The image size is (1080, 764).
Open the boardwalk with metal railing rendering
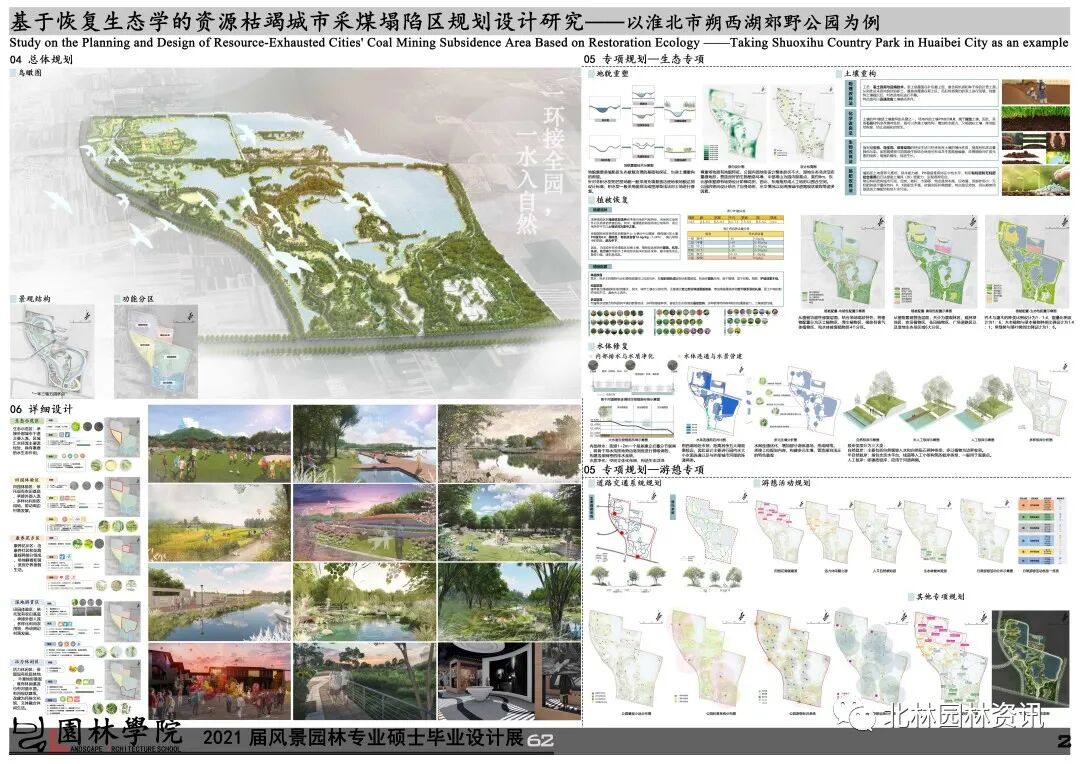pos(364,681)
